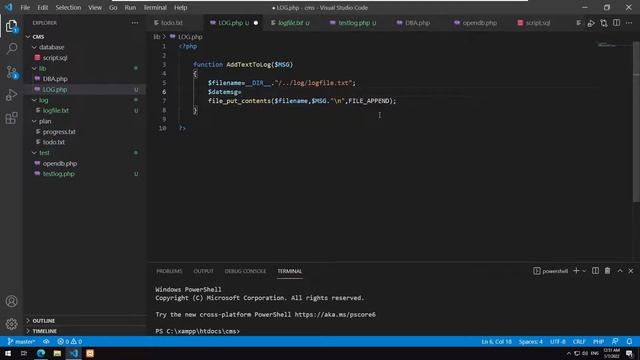Viewport: 640px width, 360px height.
Task: Switch to the todo.txt editor tab
Action: [x=171, y=23]
